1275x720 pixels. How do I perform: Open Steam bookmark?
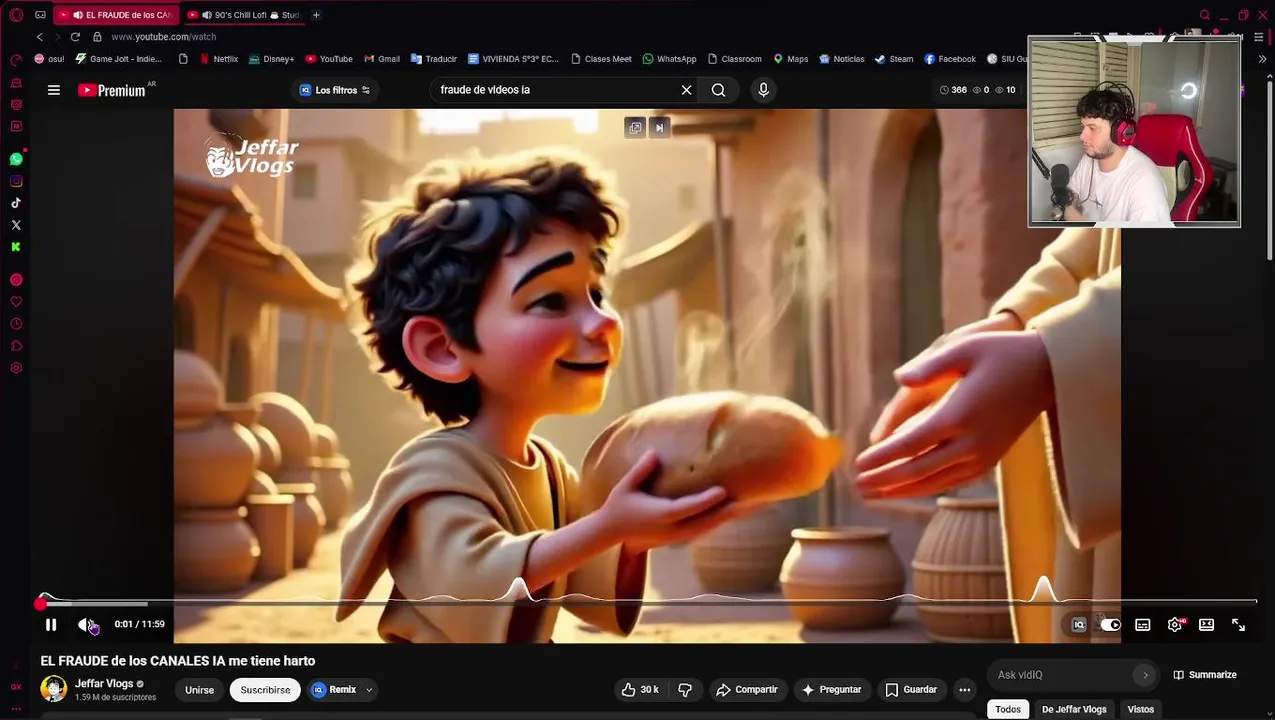click(893, 59)
